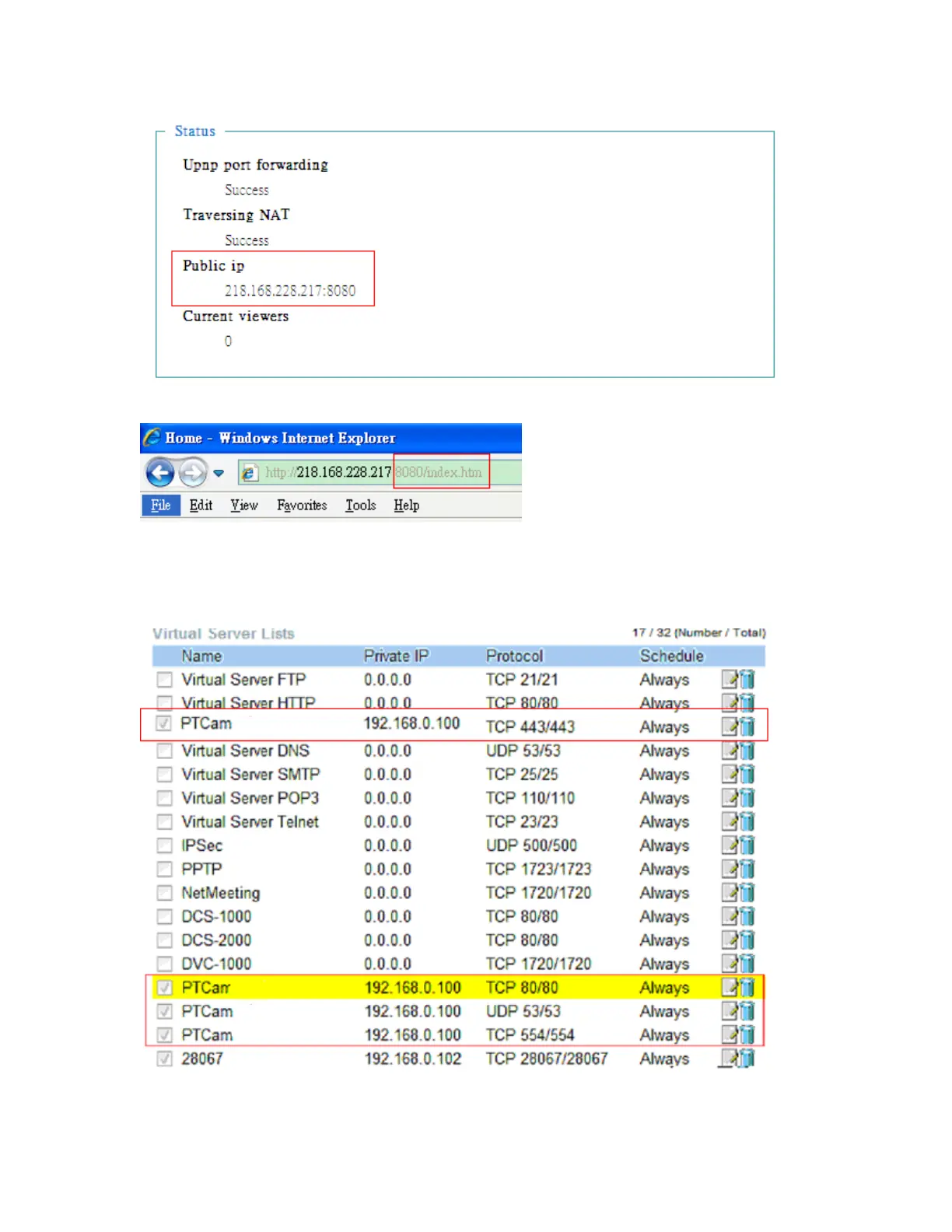Click the Protocol column header

pyautogui.click(x=515, y=656)
